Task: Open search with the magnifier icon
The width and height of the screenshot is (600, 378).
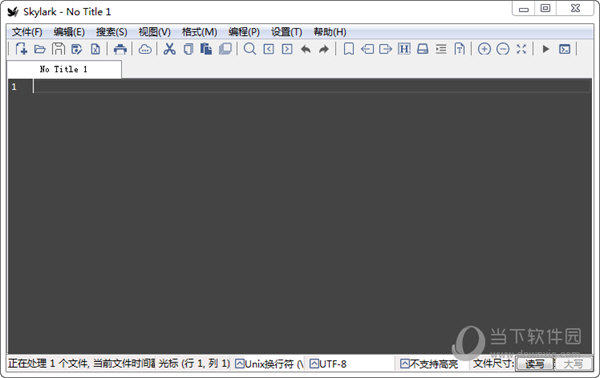Action: click(x=250, y=49)
